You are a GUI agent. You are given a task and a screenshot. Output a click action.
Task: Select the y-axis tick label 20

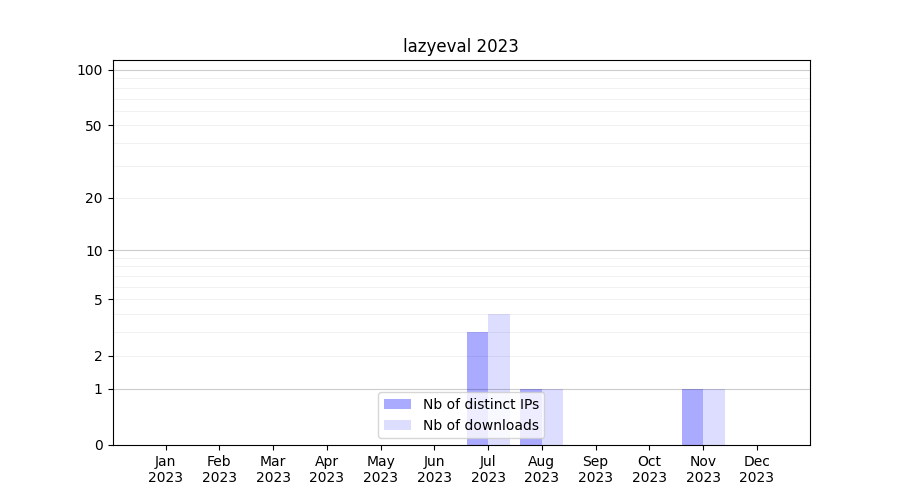tap(94, 198)
